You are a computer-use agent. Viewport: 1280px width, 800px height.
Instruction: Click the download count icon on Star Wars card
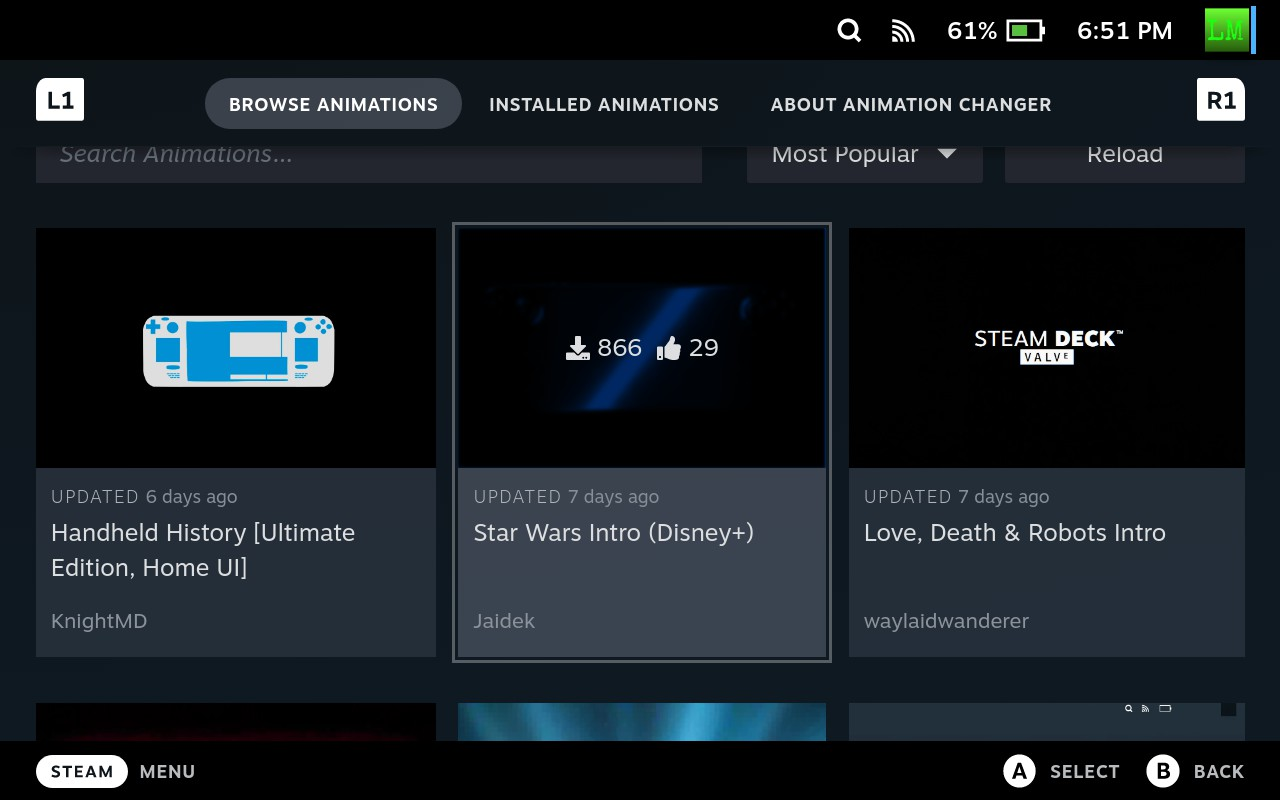(x=578, y=348)
